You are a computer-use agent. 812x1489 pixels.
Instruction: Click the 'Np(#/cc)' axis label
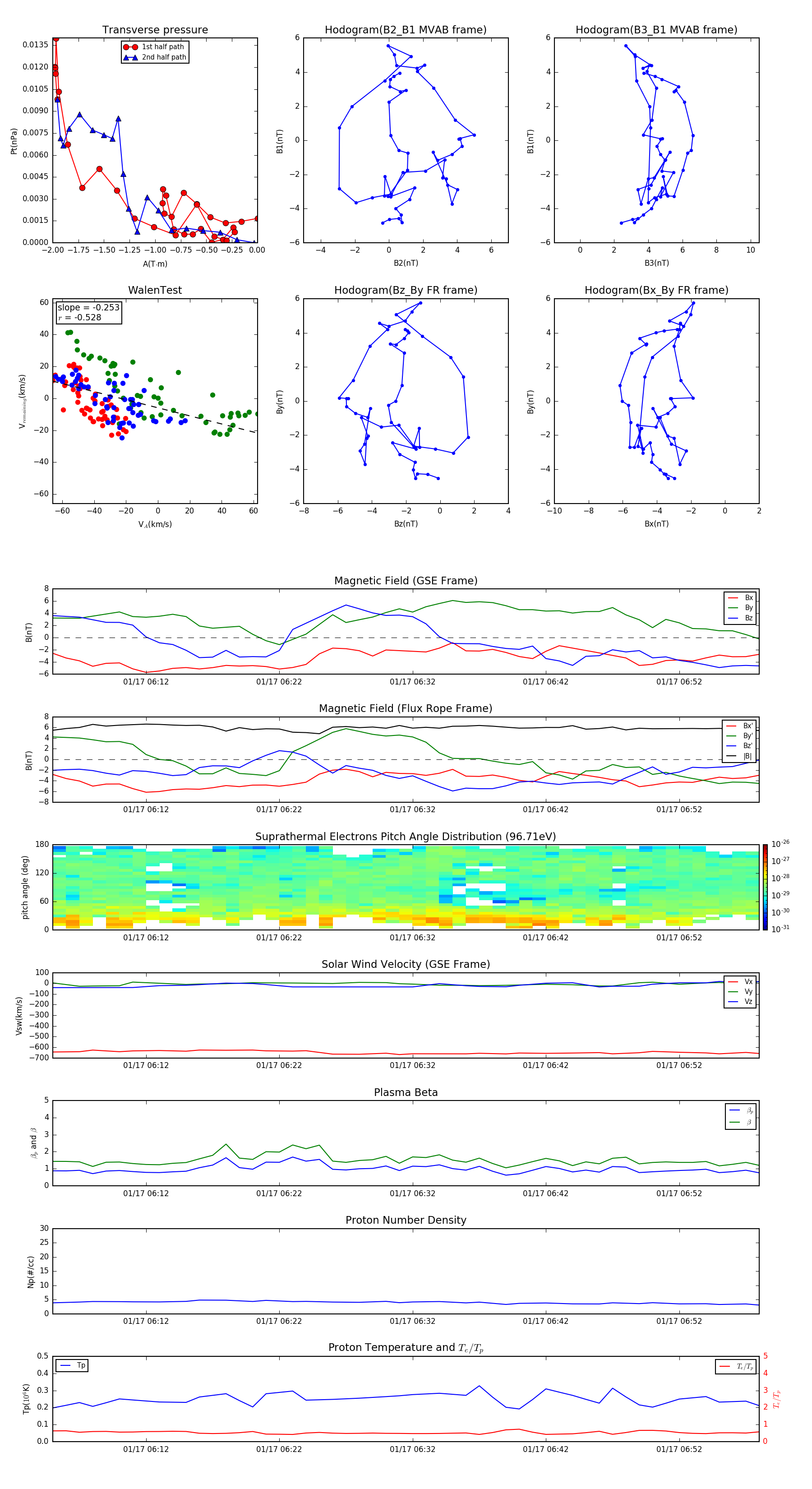tap(31, 1272)
